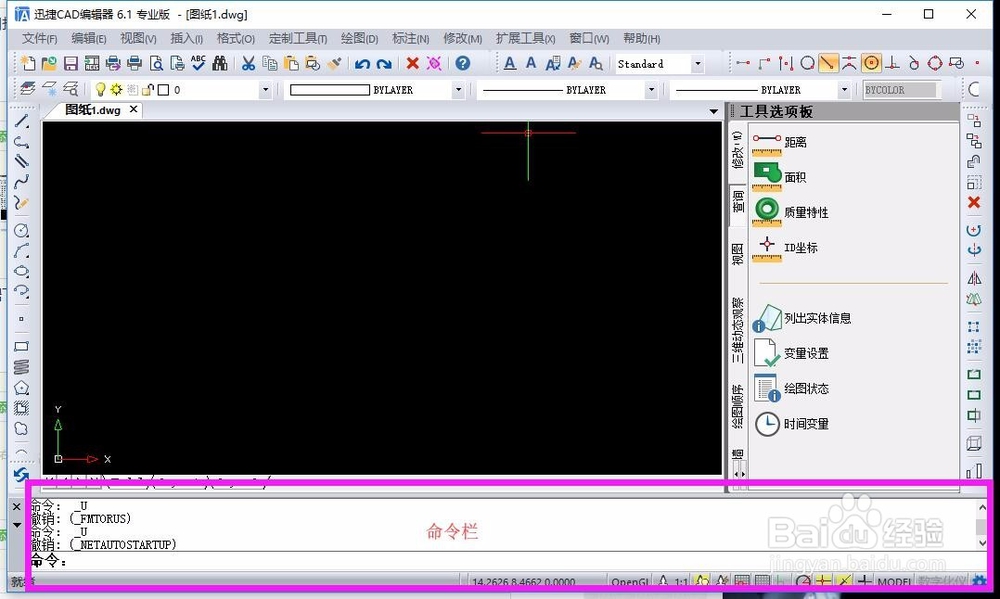
Task: Toggle the endpoint object snap button
Action: pyautogui.click(x=742, y=63)
